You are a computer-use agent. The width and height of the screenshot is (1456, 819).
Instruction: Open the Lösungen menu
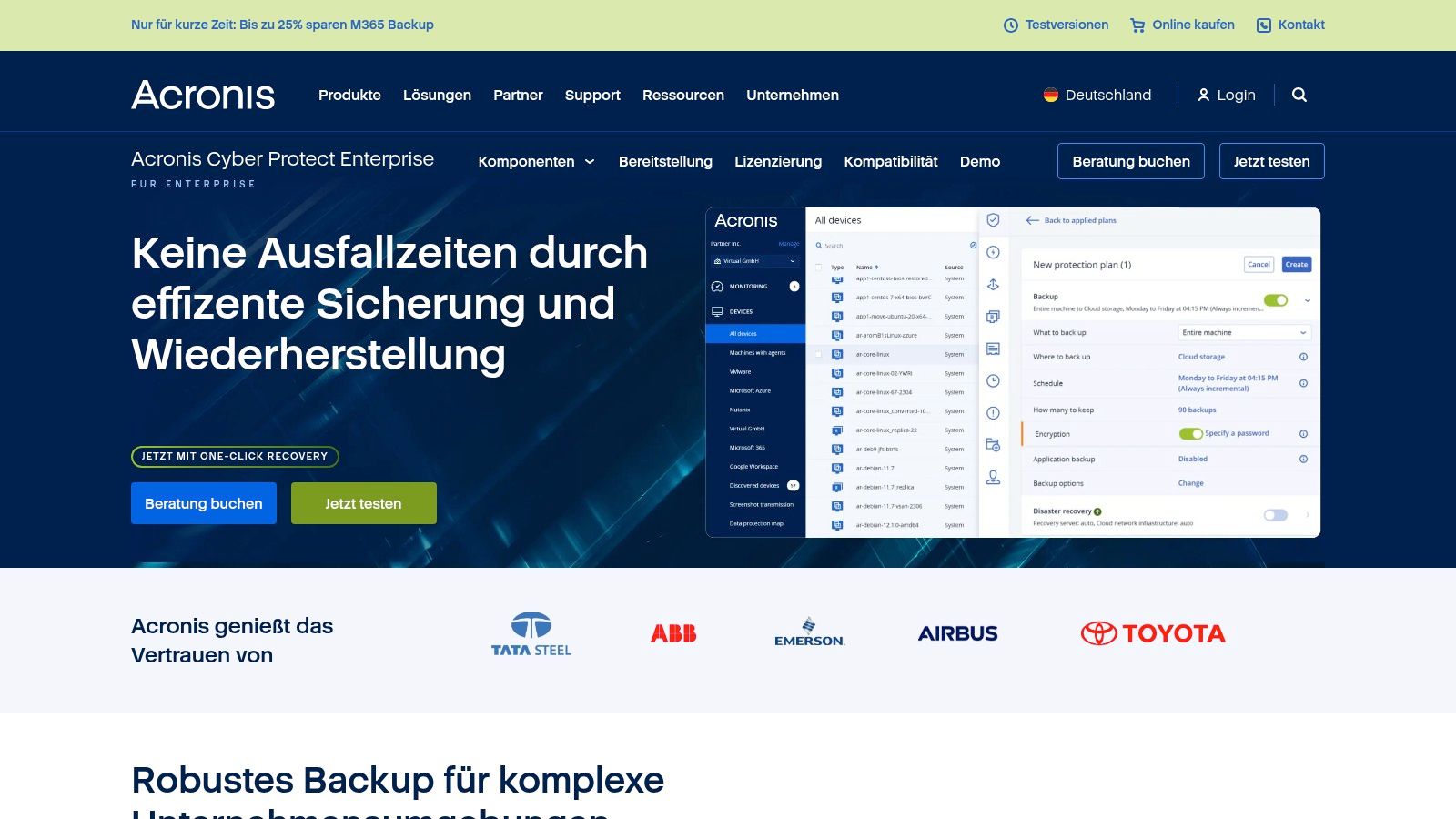click(x=437, y=95)
